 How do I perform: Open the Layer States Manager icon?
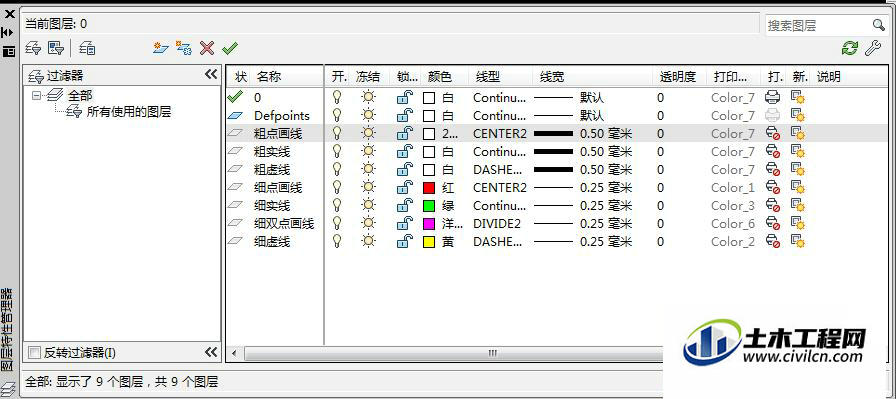[87, 49]
